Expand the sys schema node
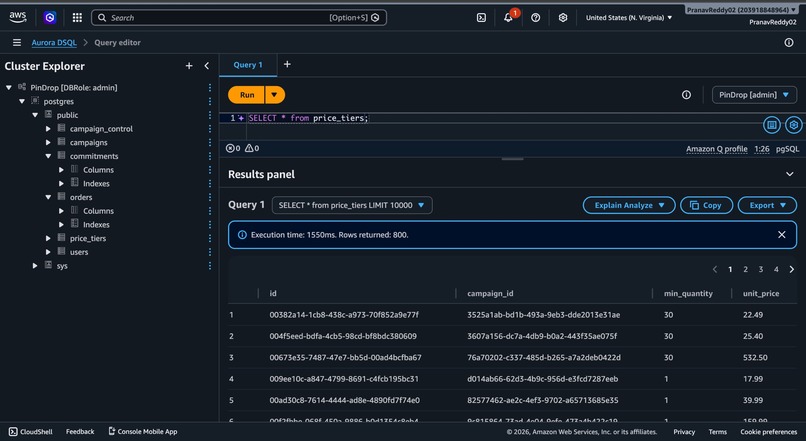This screenshot has height=441, width=806. (35, 266)
